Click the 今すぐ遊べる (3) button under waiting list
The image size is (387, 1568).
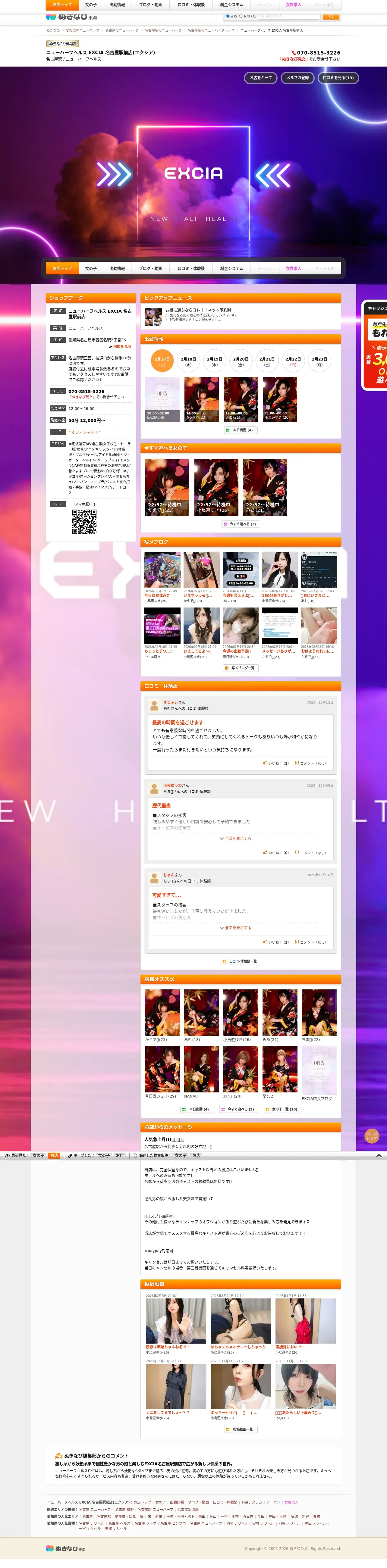click(240, 523)
